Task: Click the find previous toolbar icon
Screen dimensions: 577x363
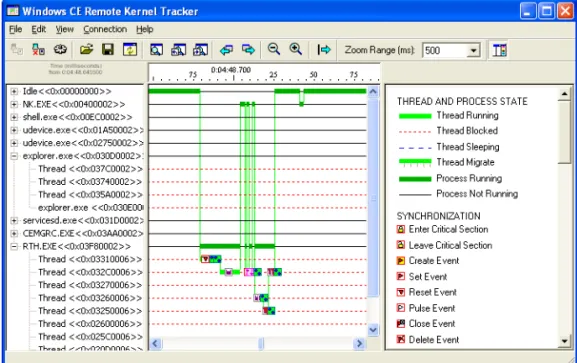Action: [178, 49]
